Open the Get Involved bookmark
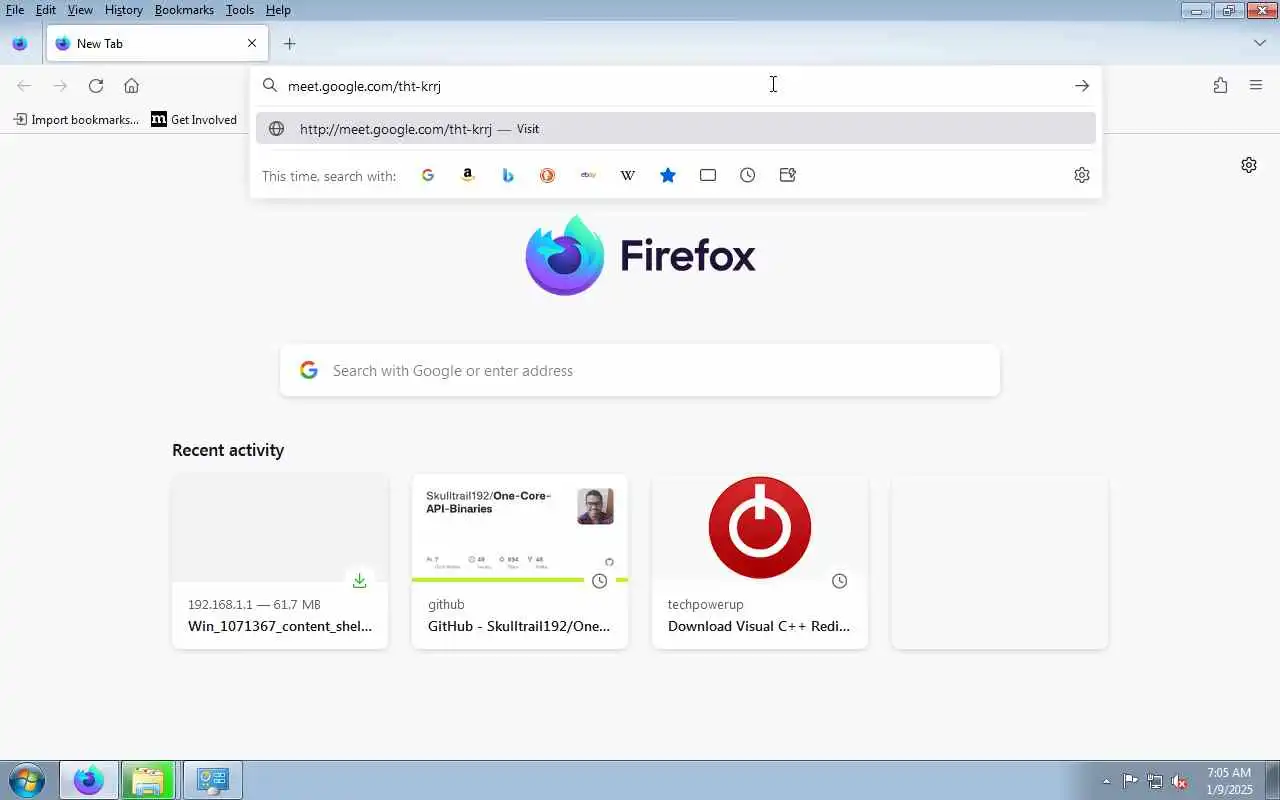 (x=194, y=120)
